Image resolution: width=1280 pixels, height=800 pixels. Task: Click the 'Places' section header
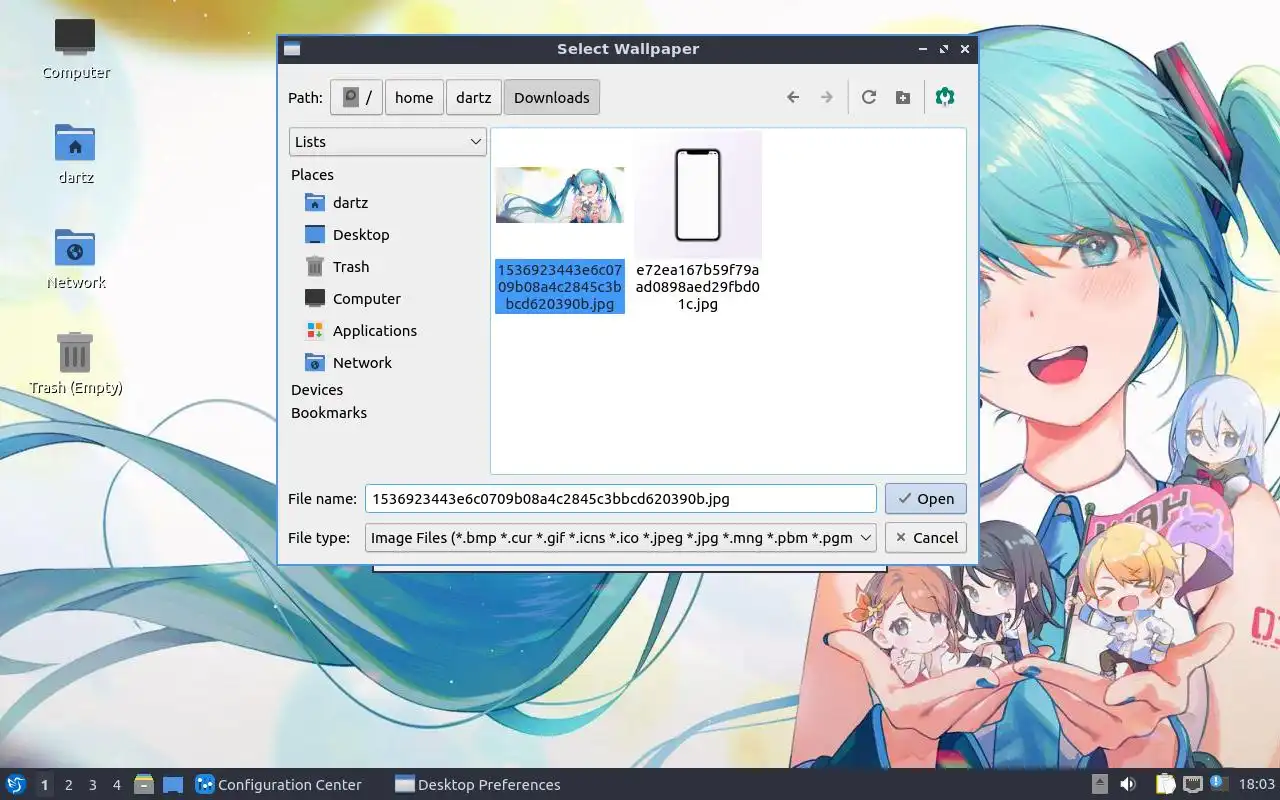click(x=312, y=174)
